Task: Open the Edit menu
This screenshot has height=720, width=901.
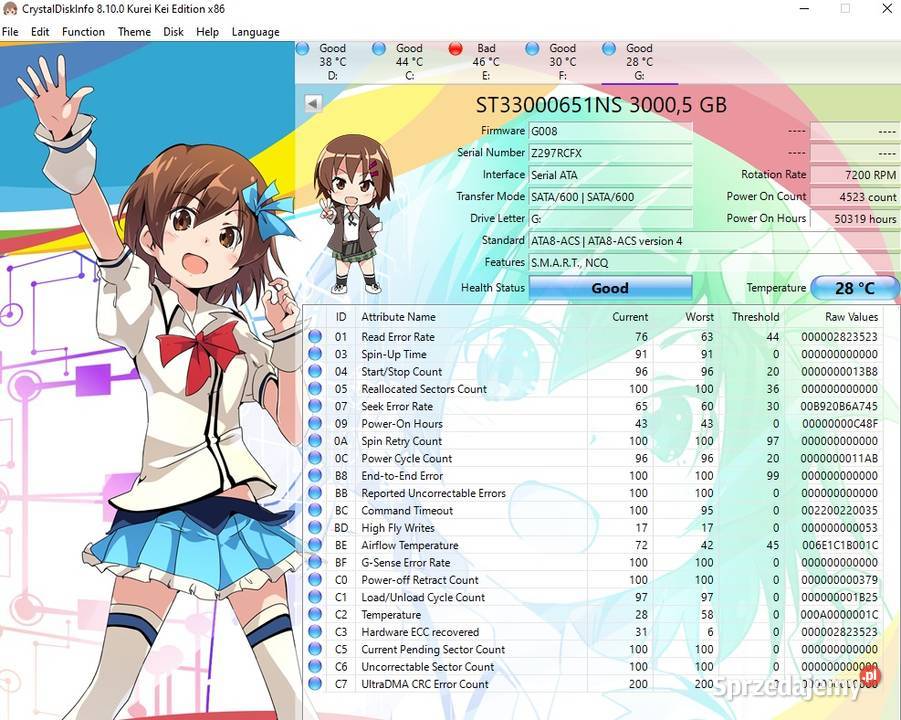Action: coord(40,32)
